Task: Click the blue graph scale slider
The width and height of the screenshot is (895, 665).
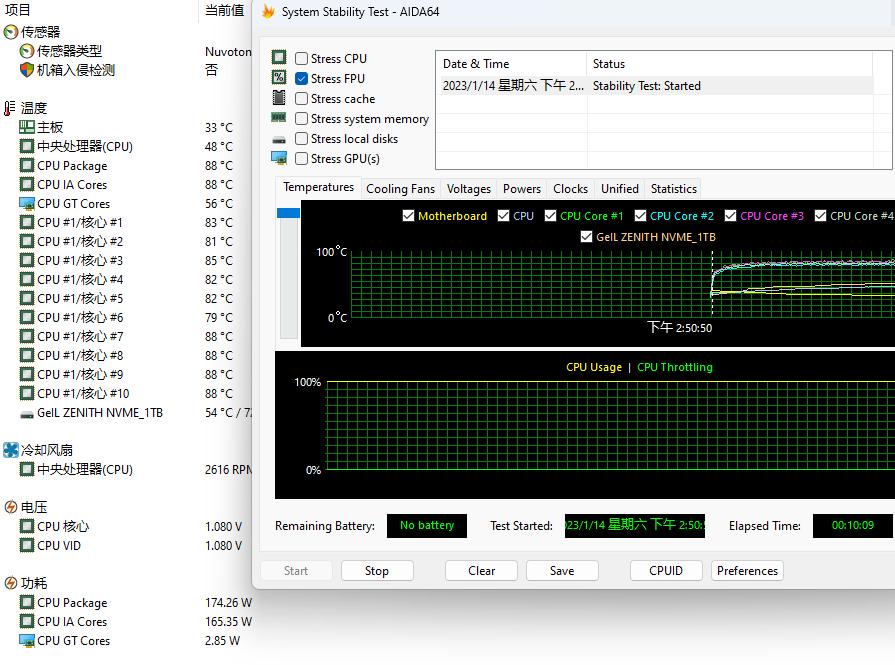Action: coord(288,213)
